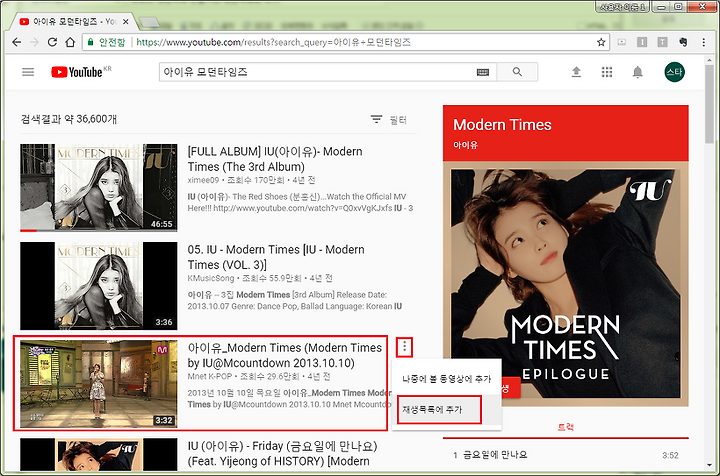
Task: Click the 트랙 tracks heading
Action: 565,427
